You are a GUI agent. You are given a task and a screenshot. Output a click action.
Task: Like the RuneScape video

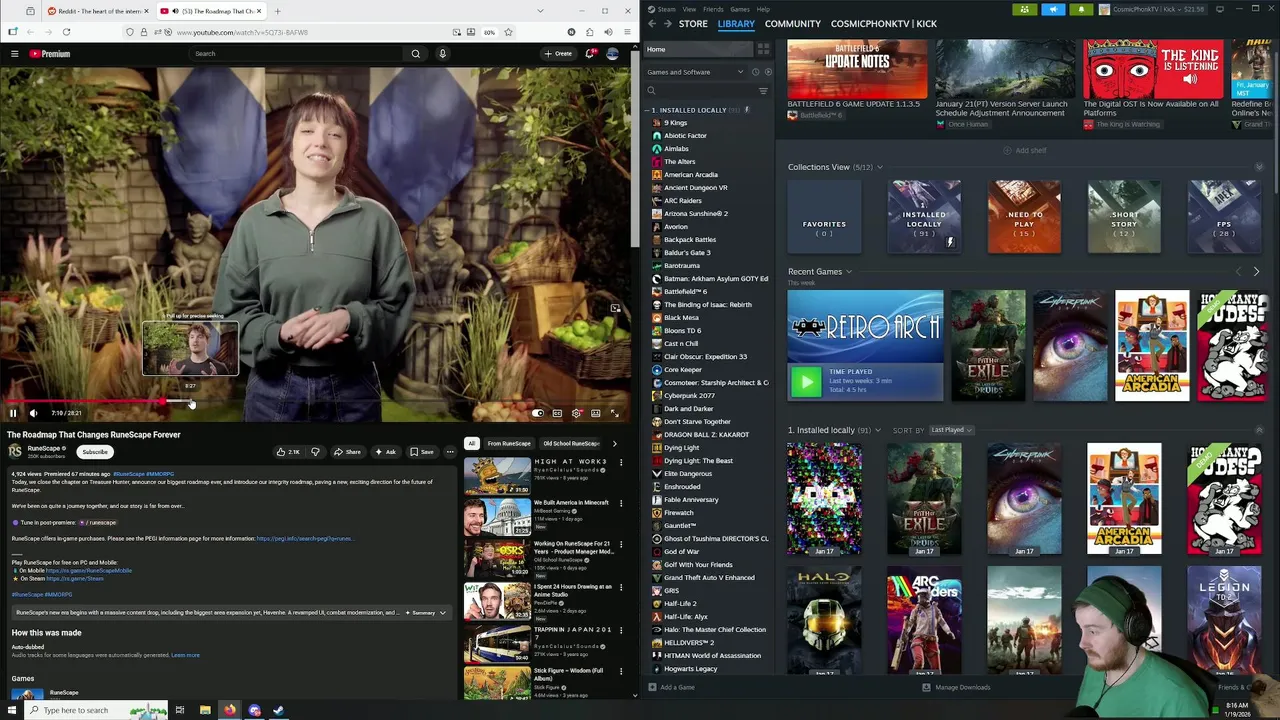[288, 452]
